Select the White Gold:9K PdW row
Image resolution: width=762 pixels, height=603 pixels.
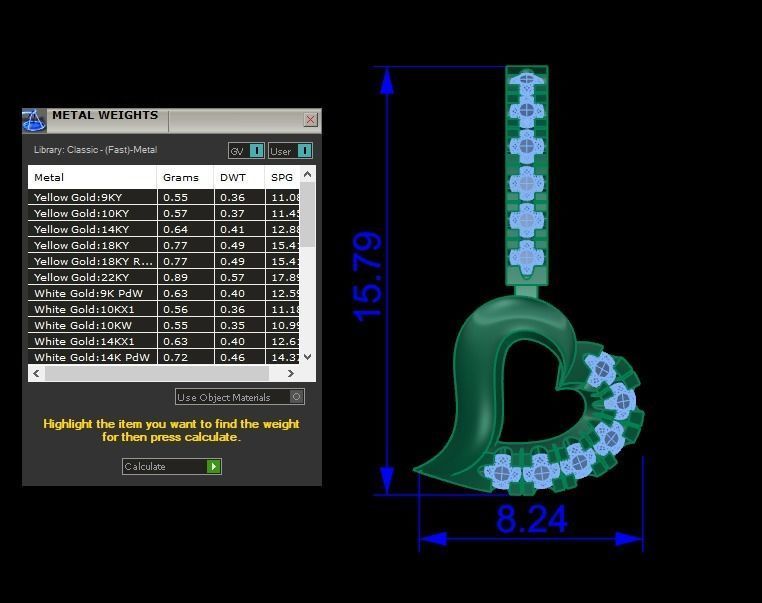point(164,293)
